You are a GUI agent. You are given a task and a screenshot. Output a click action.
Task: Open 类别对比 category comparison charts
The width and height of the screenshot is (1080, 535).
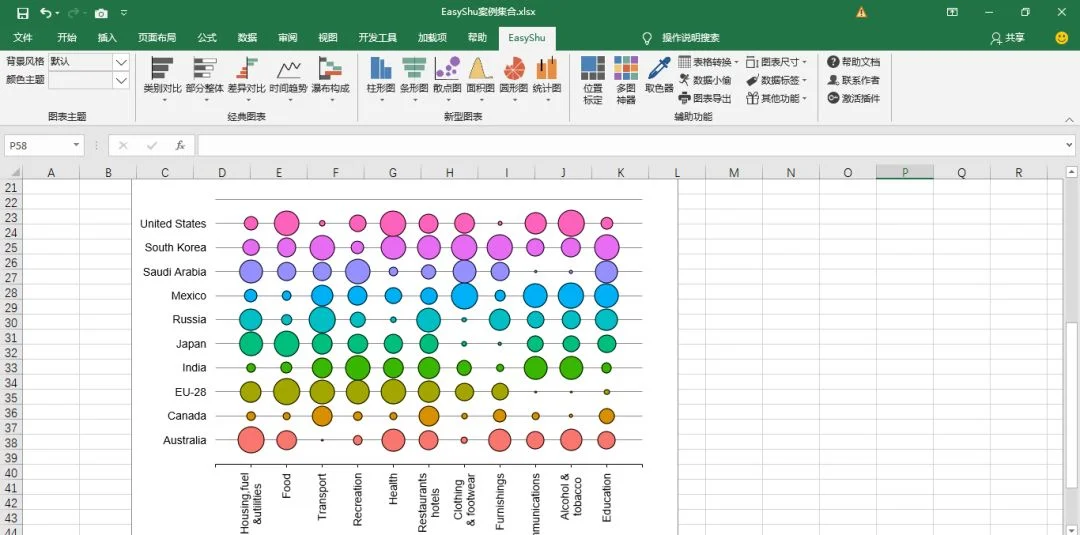163,80
